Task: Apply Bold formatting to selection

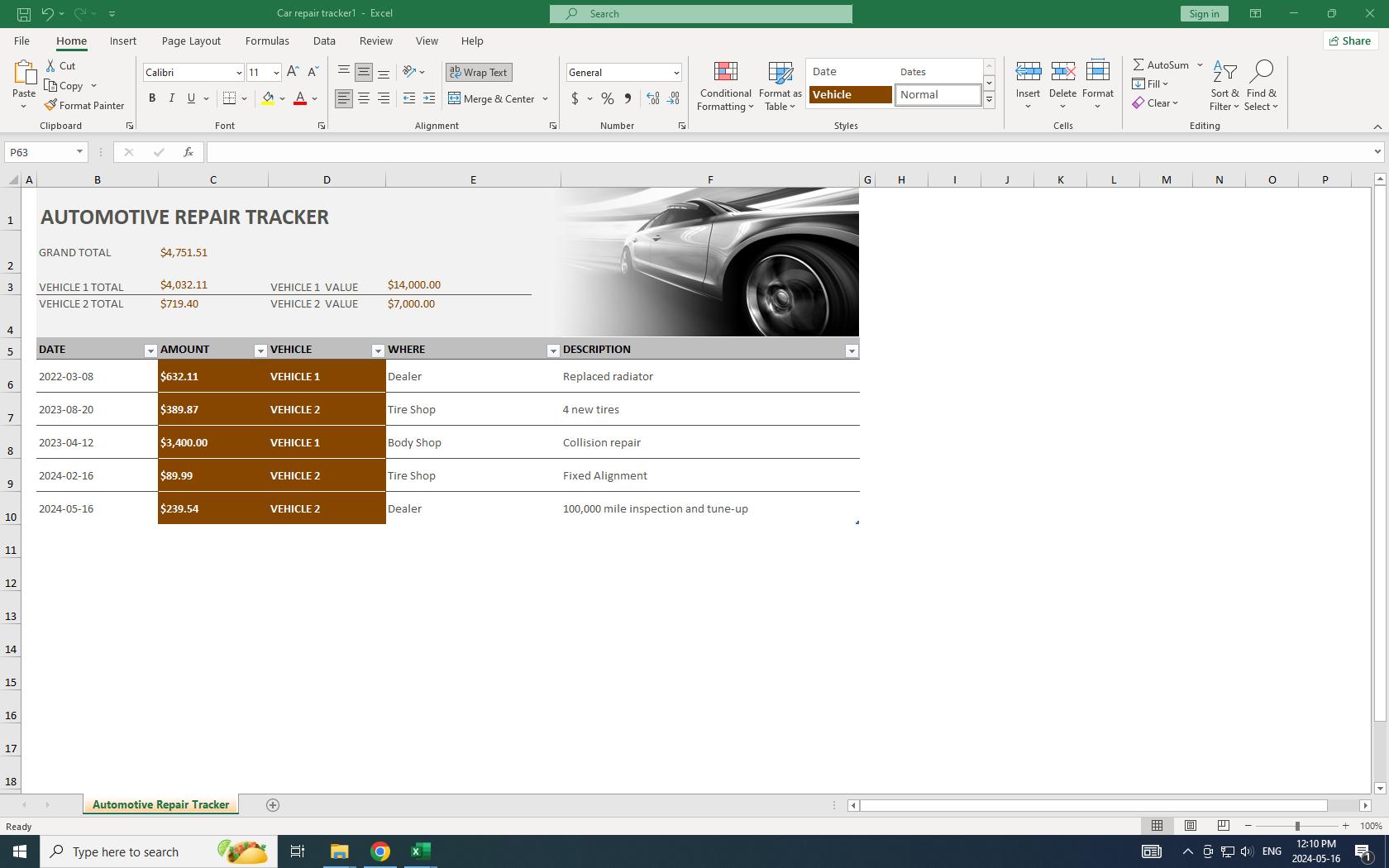Action: point(152,98)
